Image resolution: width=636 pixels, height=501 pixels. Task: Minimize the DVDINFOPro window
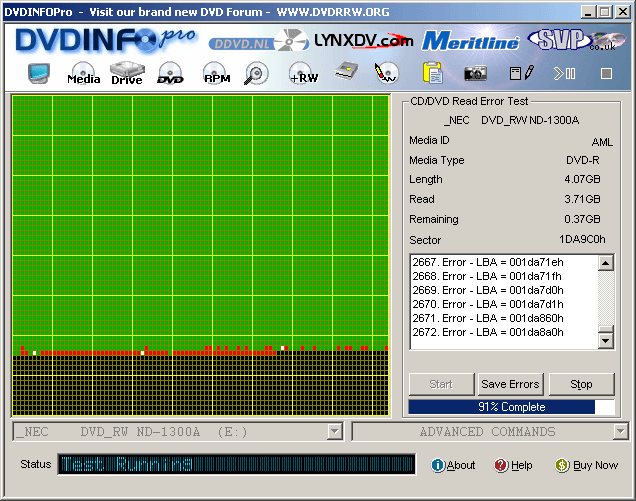click(588, 11)
